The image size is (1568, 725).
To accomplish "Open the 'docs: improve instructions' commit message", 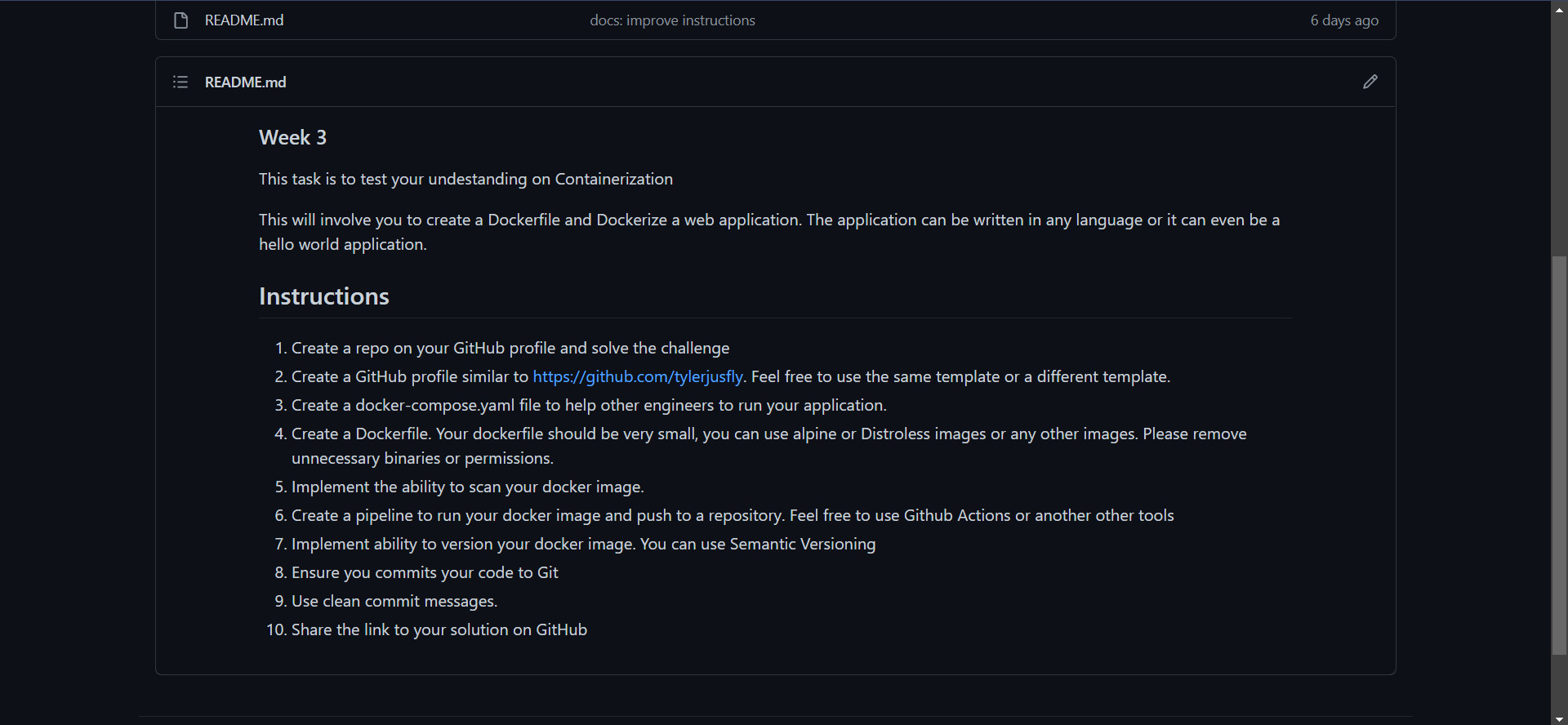I will pyautogui.click(x=672, y=20).
